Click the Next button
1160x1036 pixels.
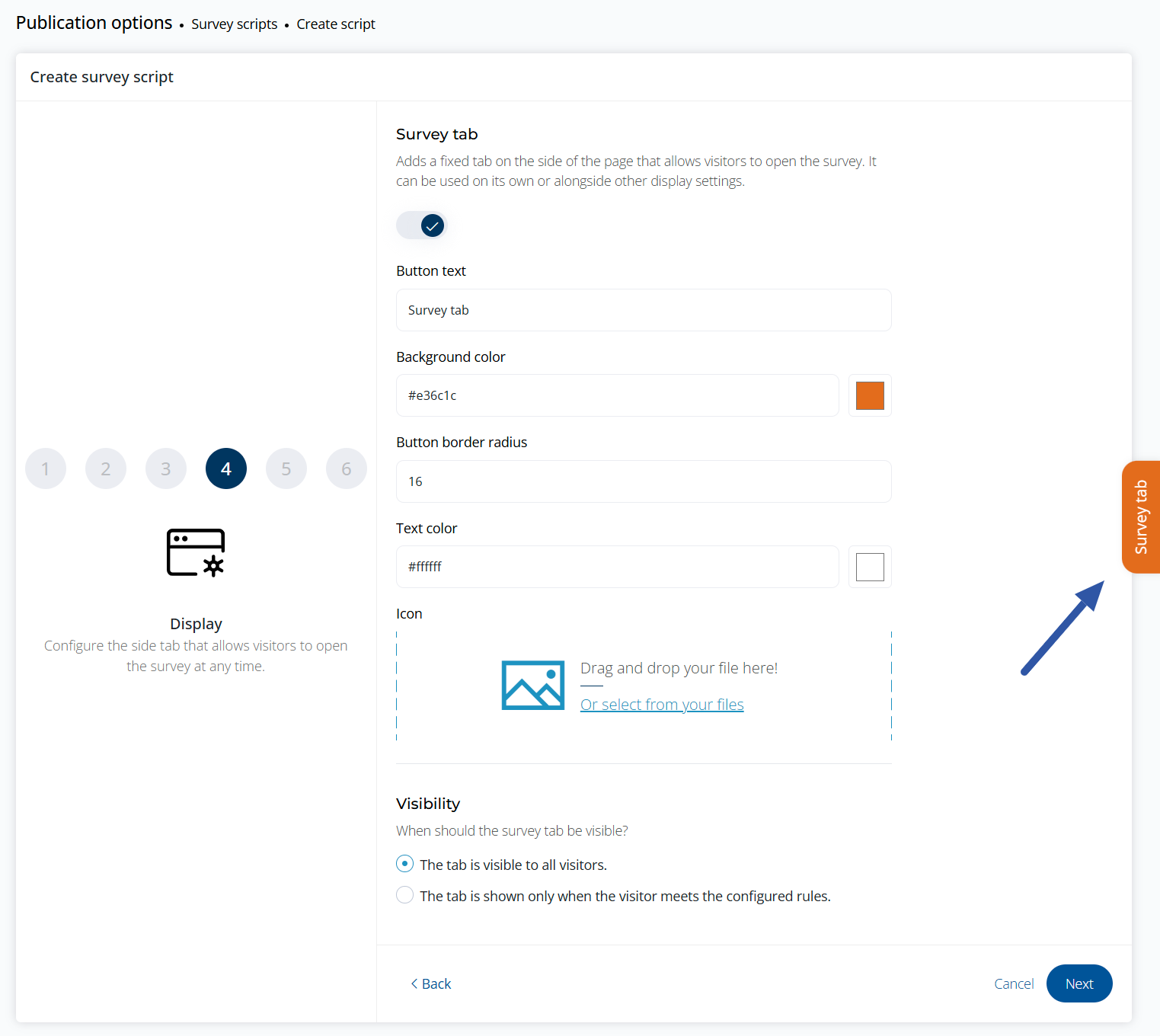(1079, 983)
